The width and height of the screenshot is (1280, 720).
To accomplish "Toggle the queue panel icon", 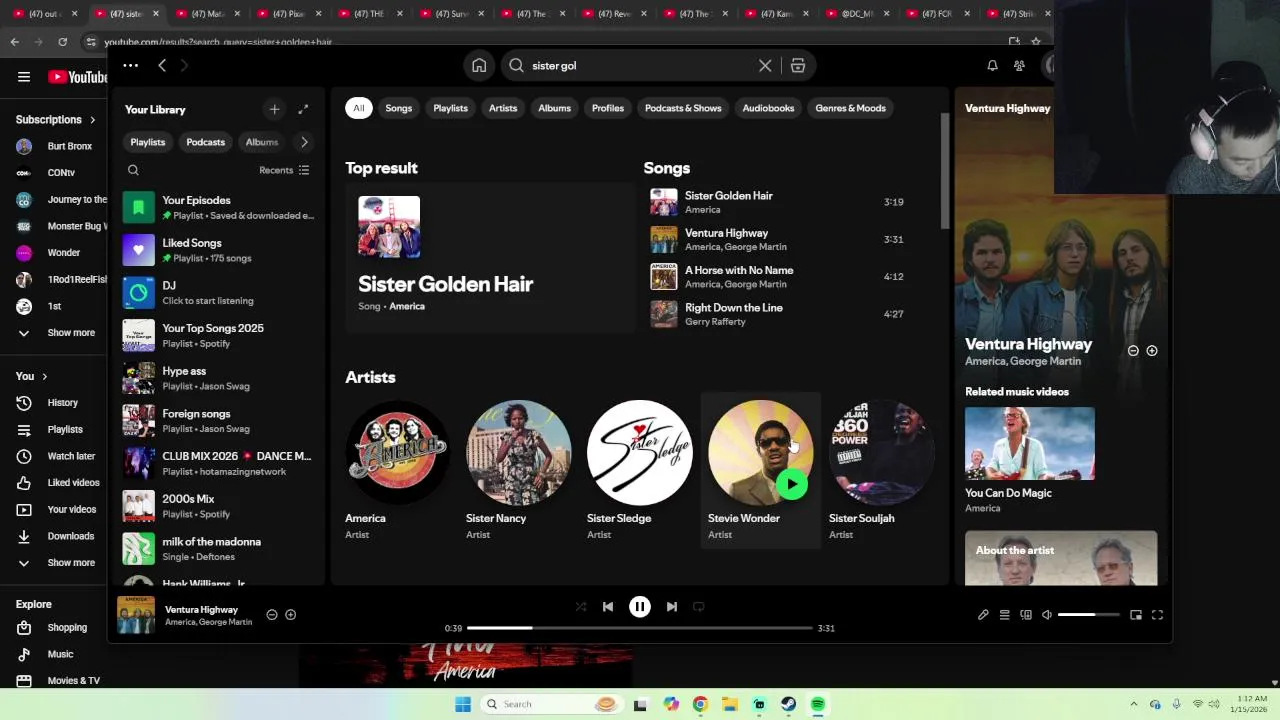I will (x=1005, y=615).
